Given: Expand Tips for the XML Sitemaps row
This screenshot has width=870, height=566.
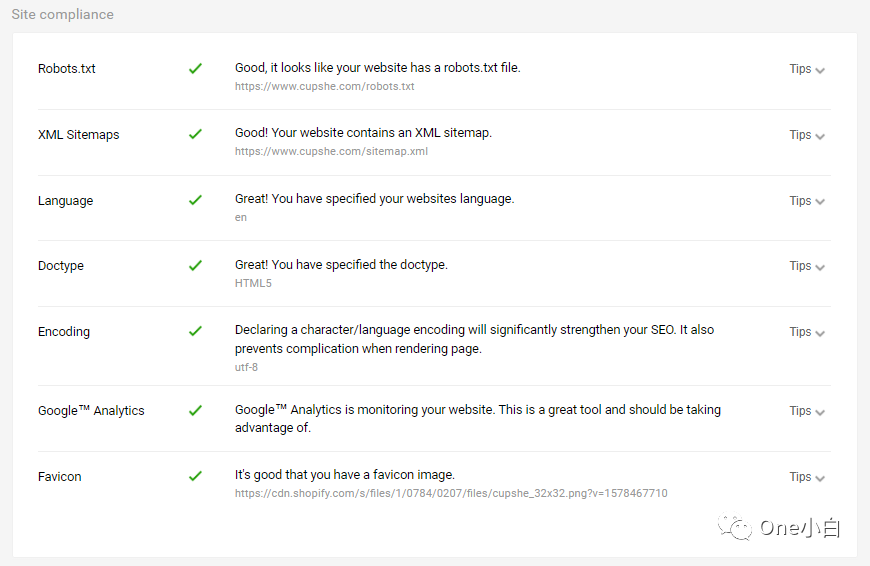Looking at the screenshot, I should [806, 135].
